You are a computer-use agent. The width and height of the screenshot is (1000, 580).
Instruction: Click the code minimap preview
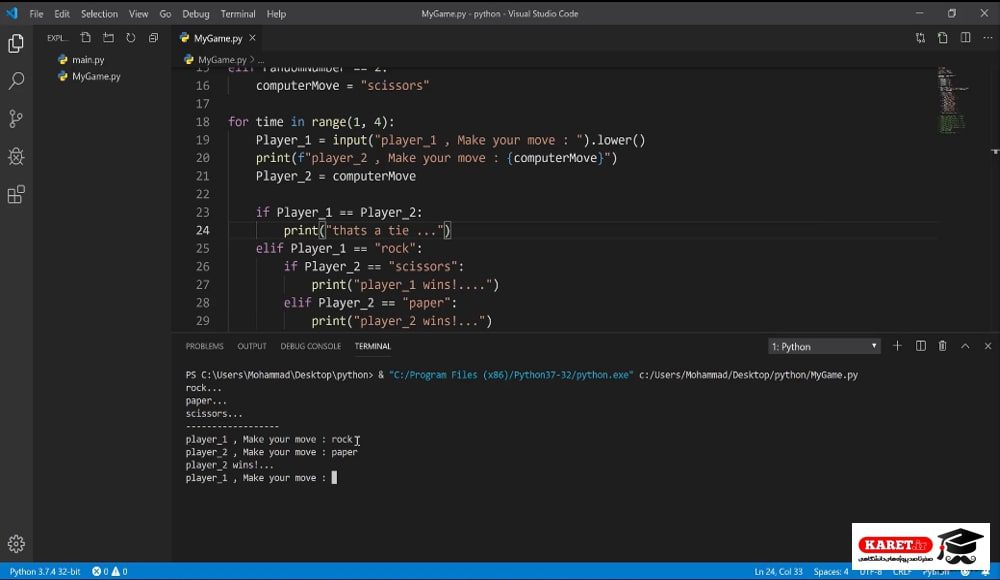pyautogui.click(x=953, y=100)
